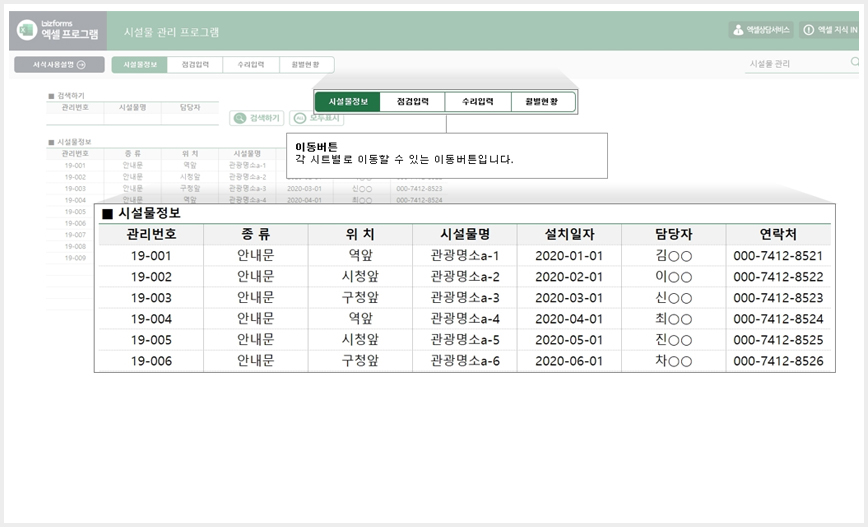Select the 관광명소a-5 facility name cell
This screenshot has height=527, width=868.
pyautogui.click(x=465, y=340)
